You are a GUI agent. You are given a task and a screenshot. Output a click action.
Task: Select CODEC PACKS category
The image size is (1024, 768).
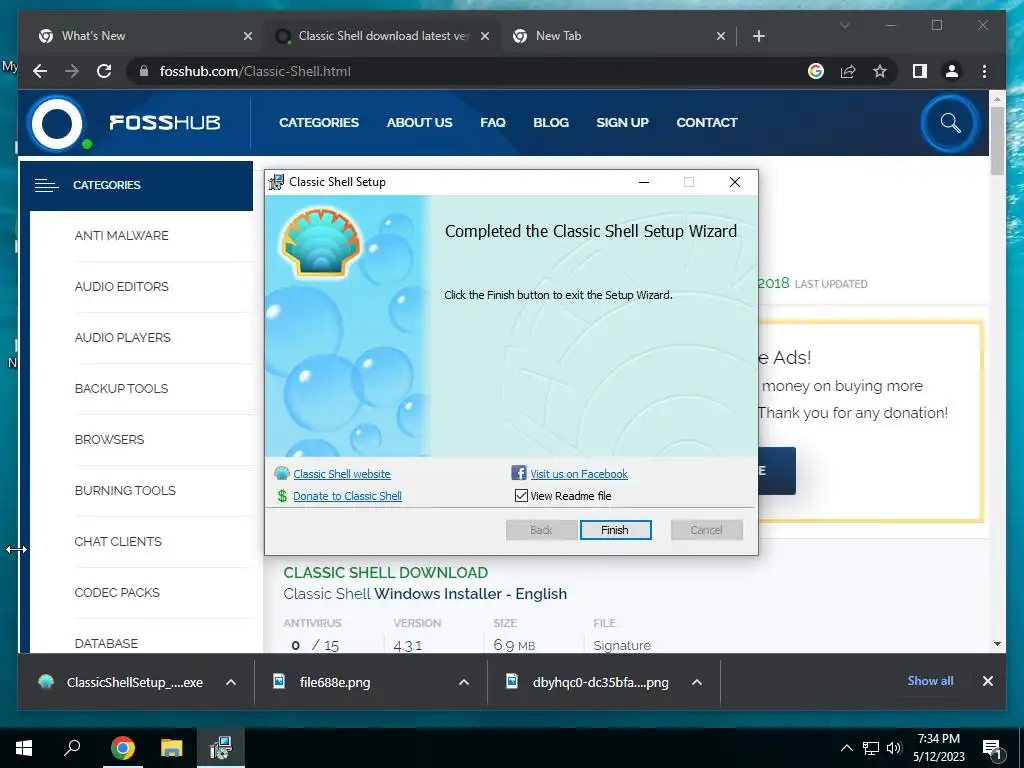click(117, 592)
